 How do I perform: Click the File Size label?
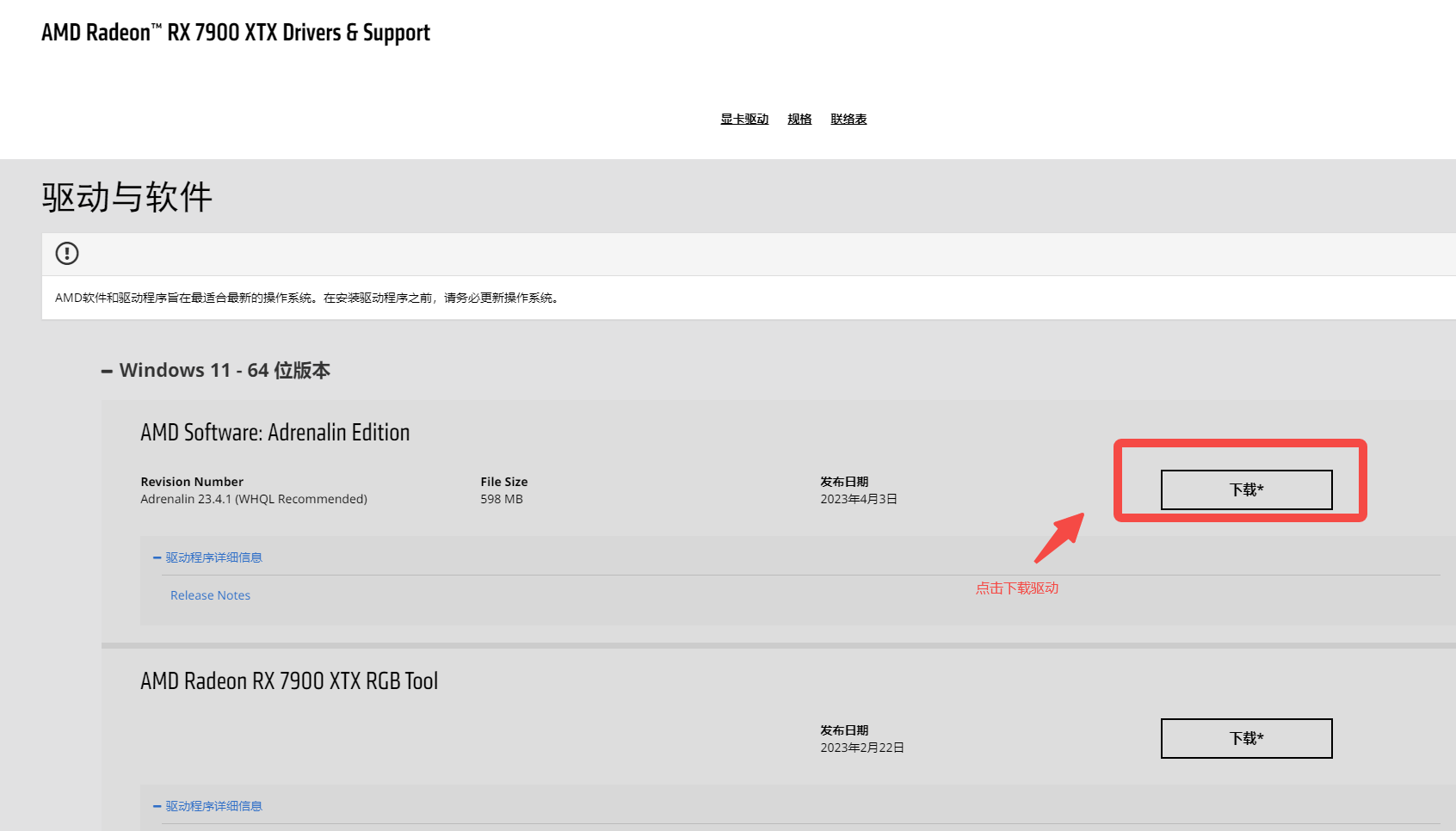[x=504, y=482]
